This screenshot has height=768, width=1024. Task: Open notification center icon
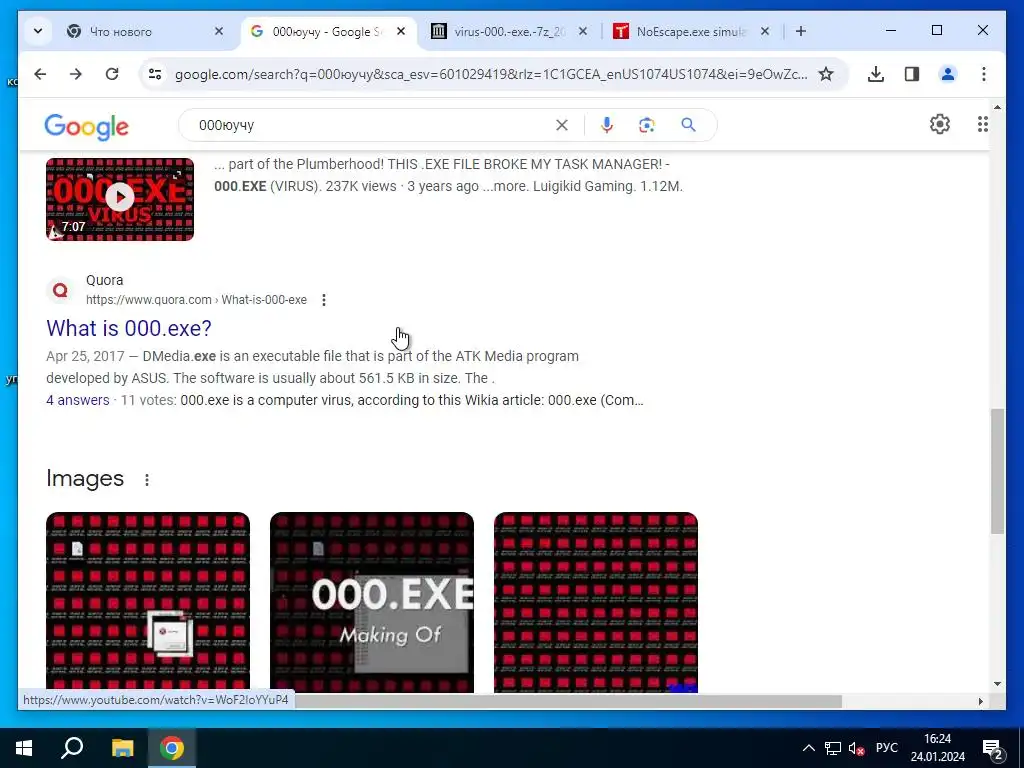pyautogui.click(x=993, y=748)
